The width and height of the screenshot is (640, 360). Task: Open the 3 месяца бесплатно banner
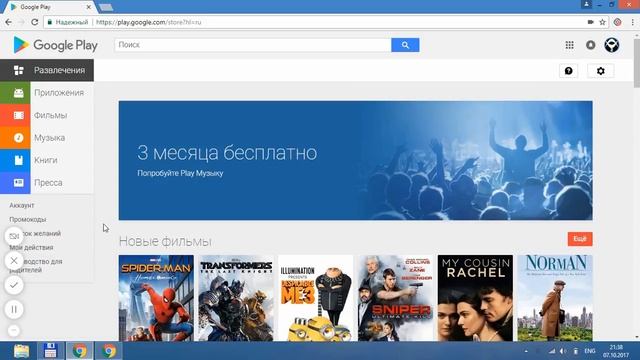pos(356,160)
